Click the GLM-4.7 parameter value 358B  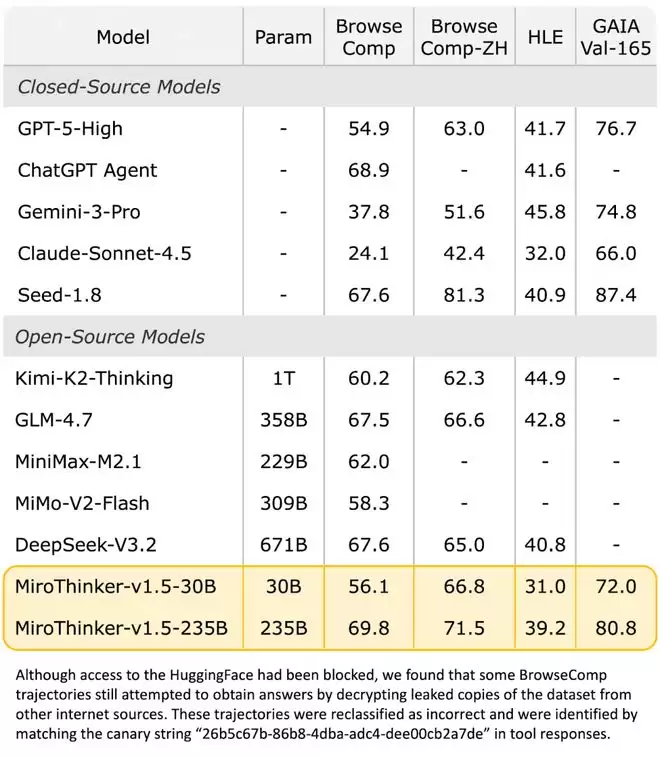(283, 420)
